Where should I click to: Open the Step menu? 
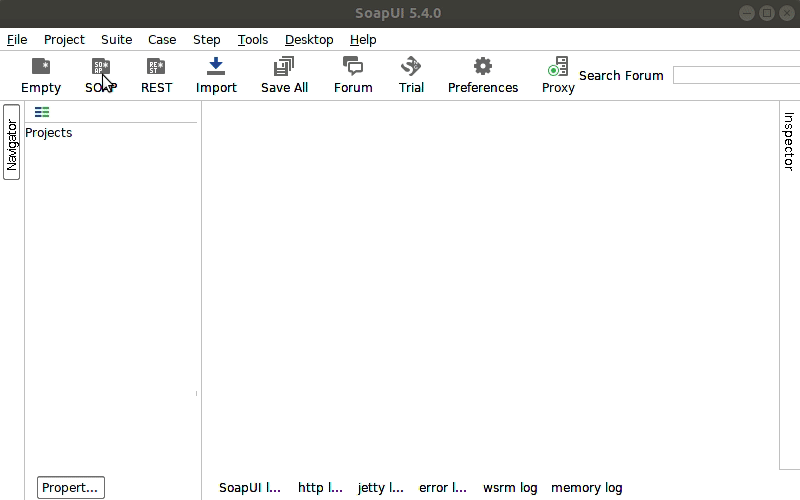(x=207, y=39)
